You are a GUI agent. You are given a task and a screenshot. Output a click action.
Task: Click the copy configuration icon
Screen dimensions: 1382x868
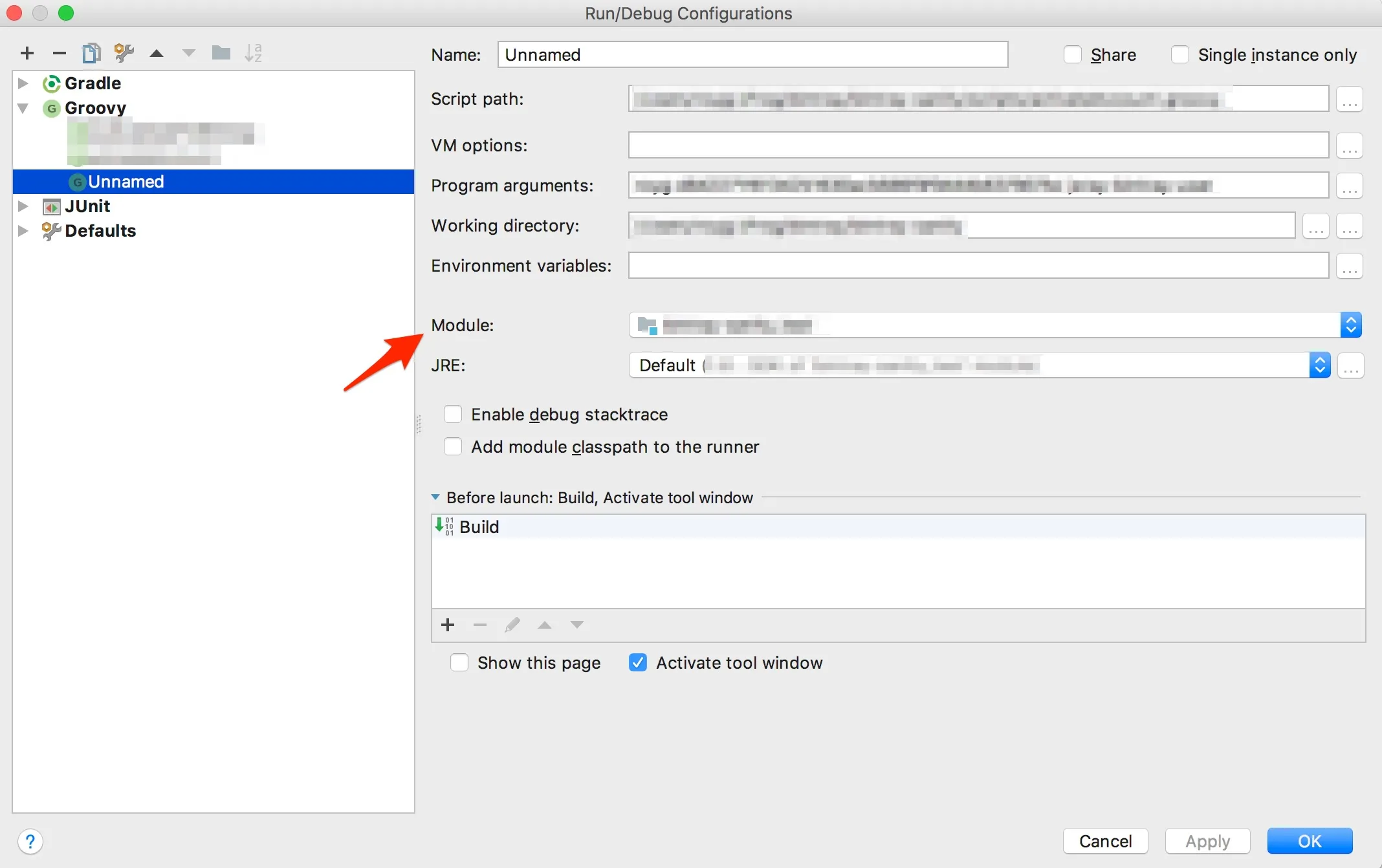91,53
